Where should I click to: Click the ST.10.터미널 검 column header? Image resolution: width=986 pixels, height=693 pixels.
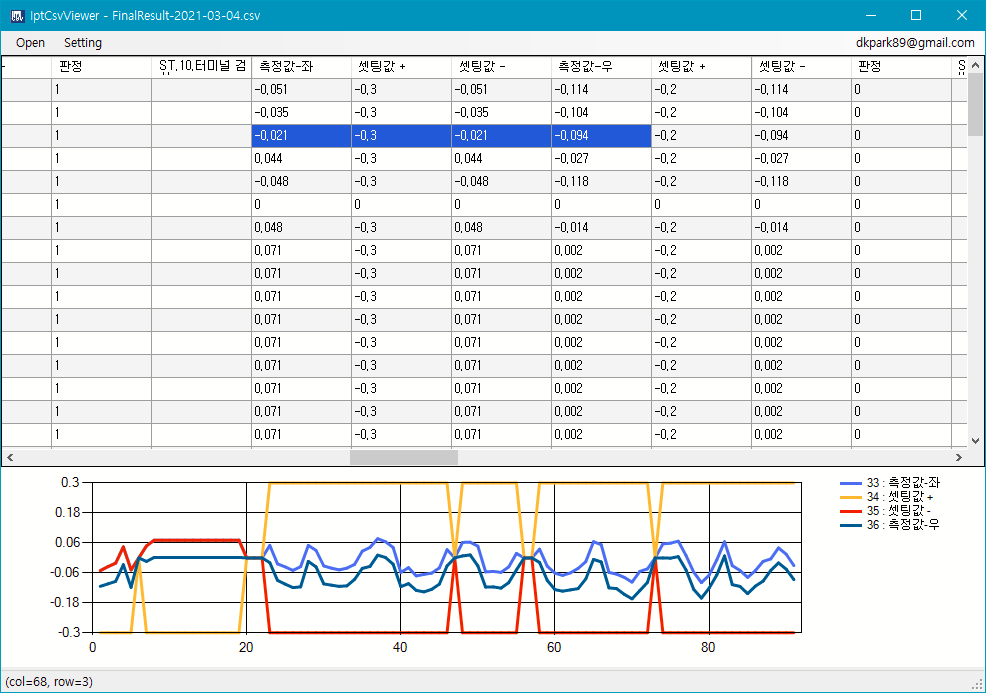click(x=201, y=67)
